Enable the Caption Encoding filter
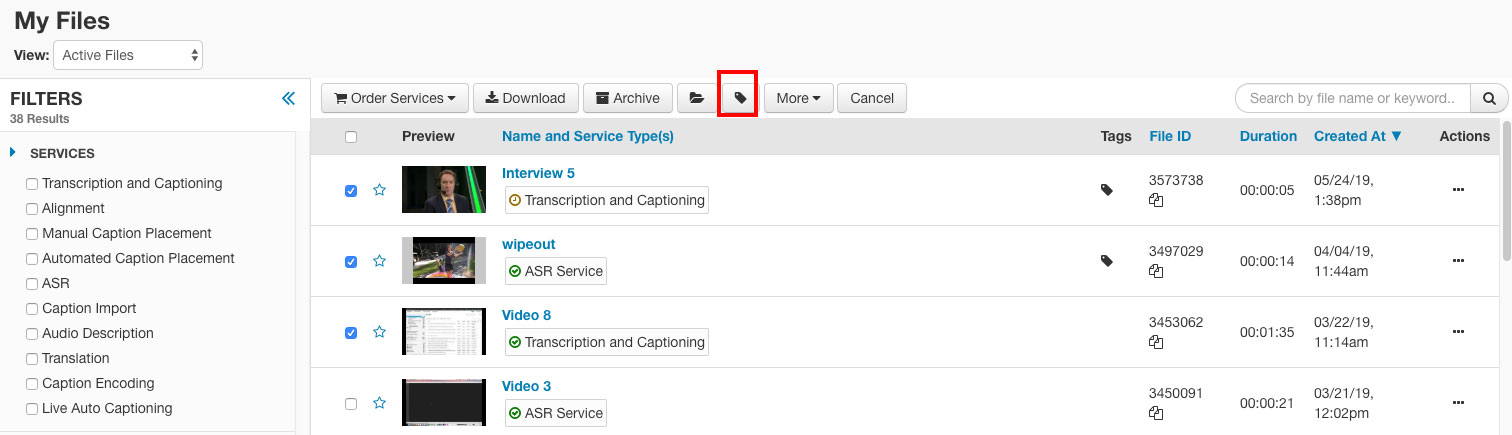This screenshot has height=435, width=1512. click(x=32, y=384)
